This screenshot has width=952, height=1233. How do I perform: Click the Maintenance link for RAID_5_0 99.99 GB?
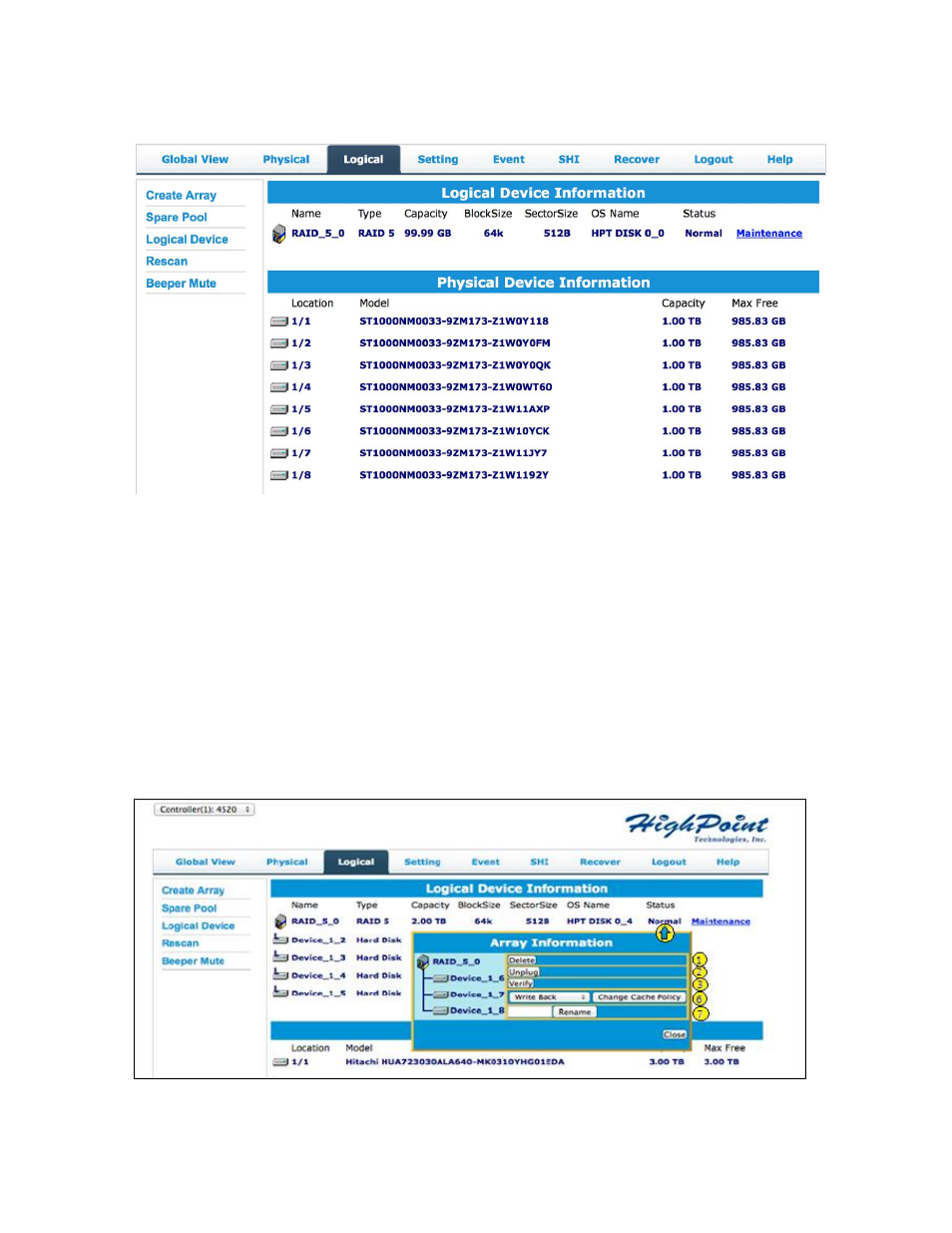point(769,234)
